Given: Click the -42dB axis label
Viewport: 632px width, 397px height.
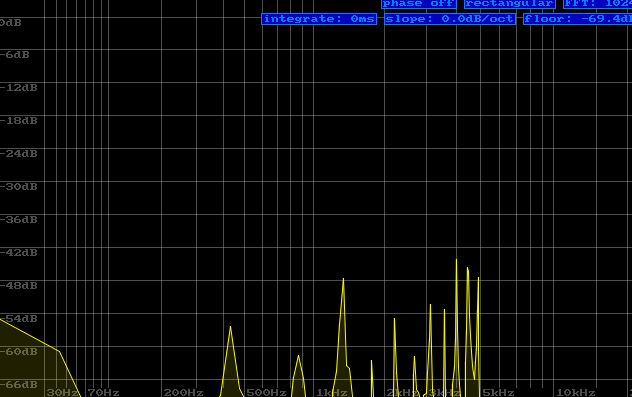Looking at the screenshot, I should [19, 253].
